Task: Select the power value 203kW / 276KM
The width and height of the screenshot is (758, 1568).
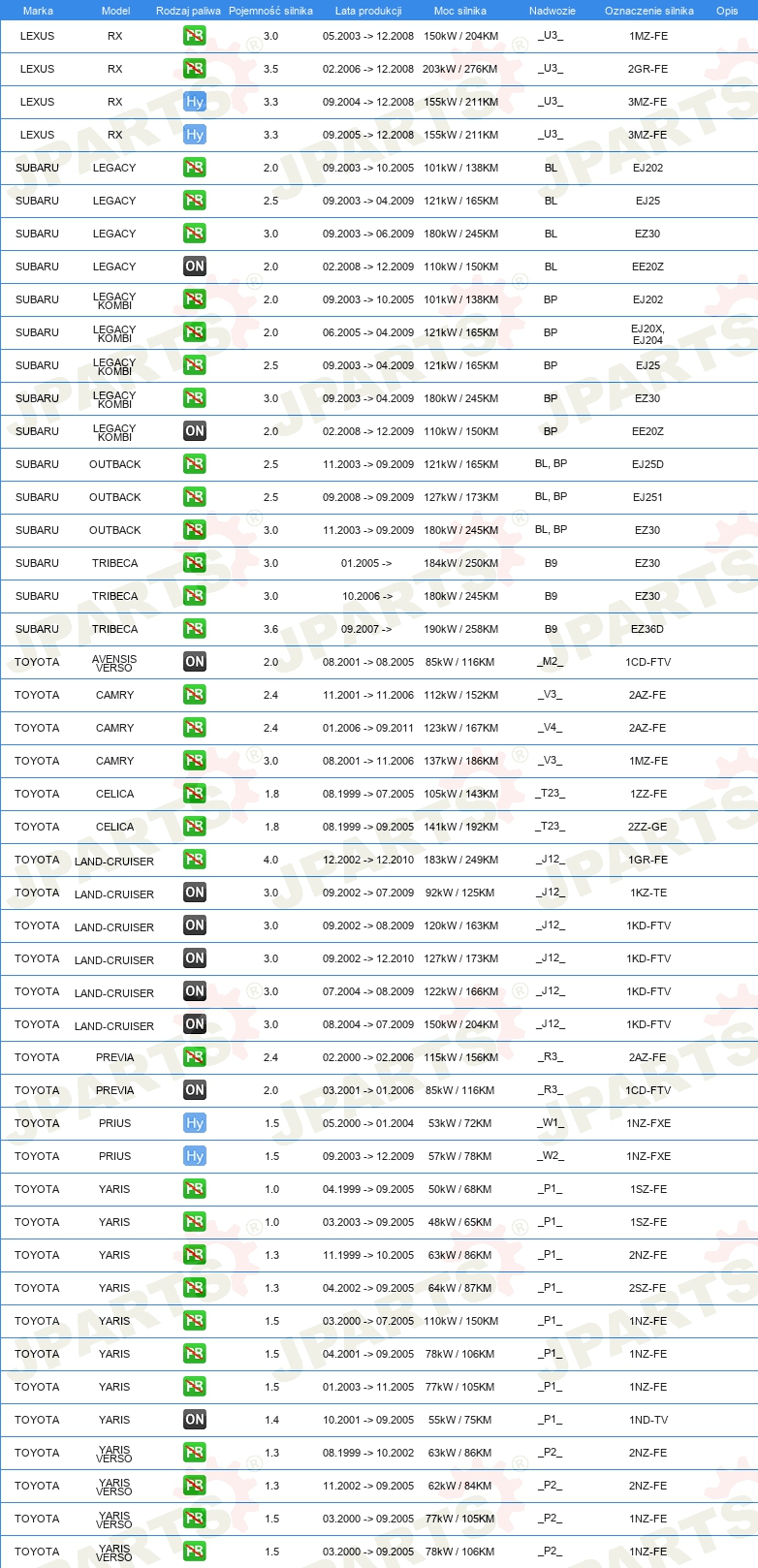Action: pyautogui.click(x=460, y=69)
